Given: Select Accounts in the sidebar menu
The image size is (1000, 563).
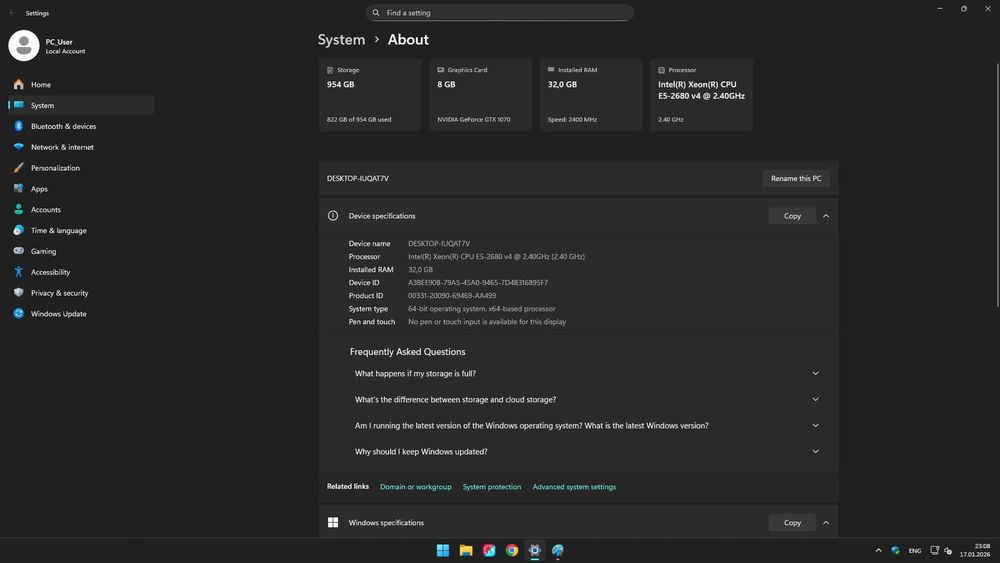Looking at the screenshot, I should click(46, 210).
